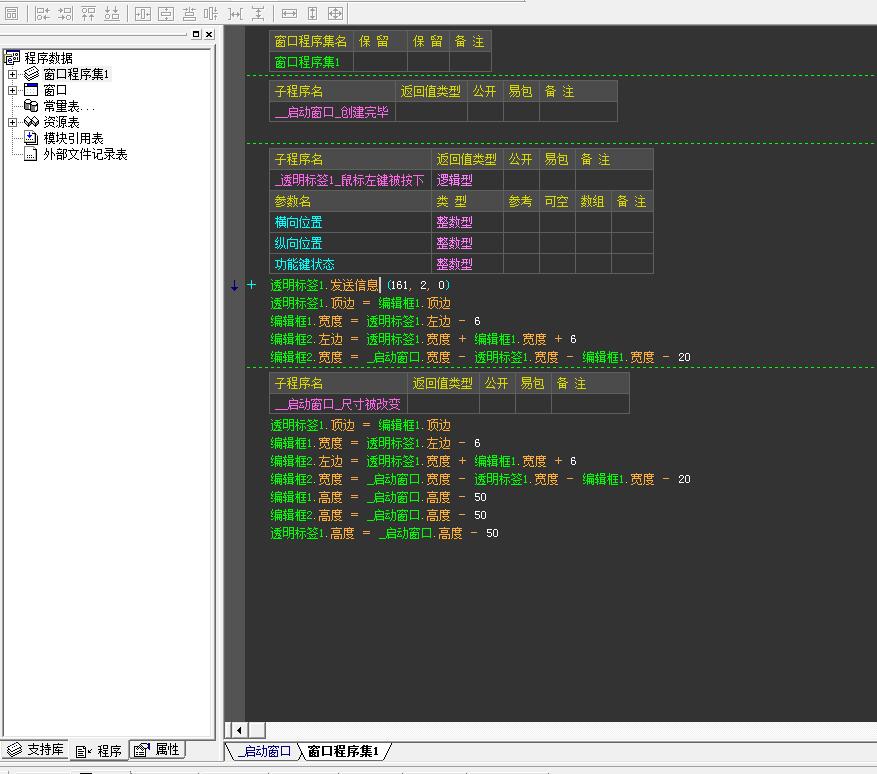Click code line 透明标签1.高度 = _启动窗口.高度 - 50
877x774 pixels.
coord(384,533)
